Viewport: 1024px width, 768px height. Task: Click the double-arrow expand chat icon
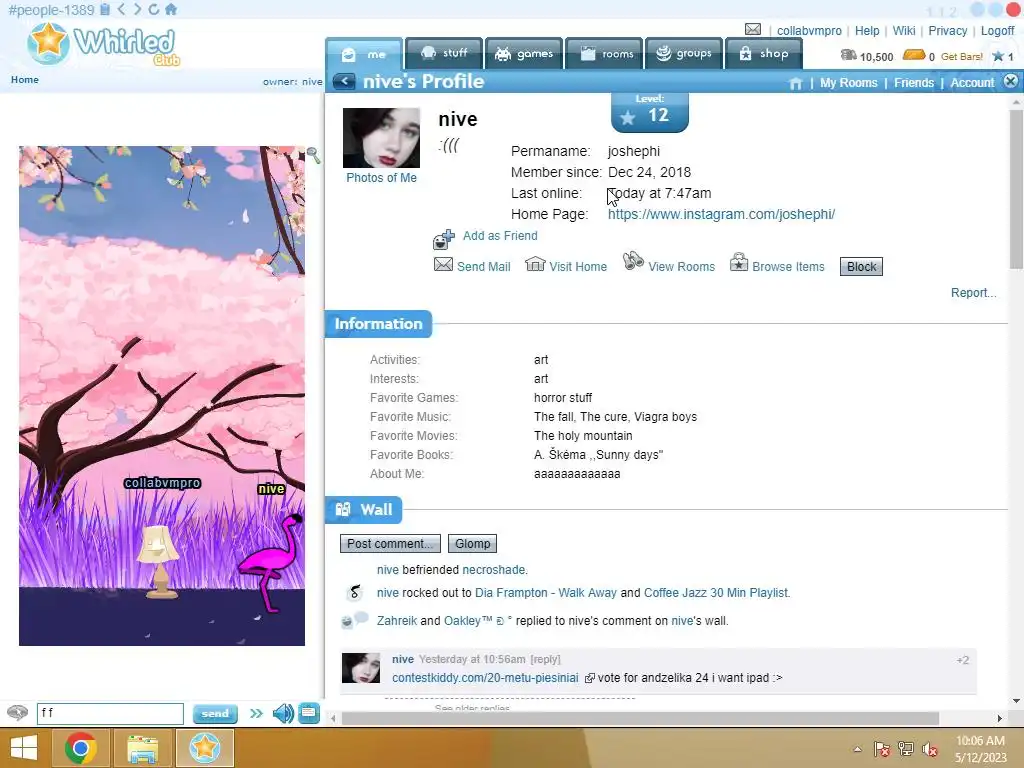tap(256, 713)
